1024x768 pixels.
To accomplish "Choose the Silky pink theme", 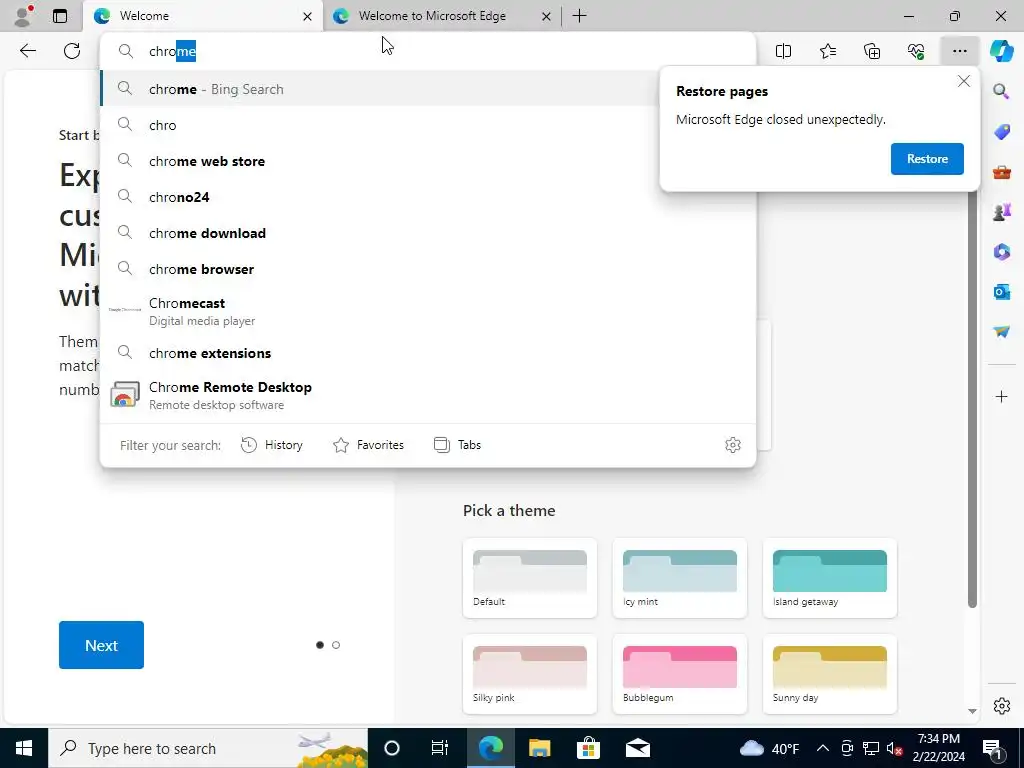I will [x=530, y=674].
